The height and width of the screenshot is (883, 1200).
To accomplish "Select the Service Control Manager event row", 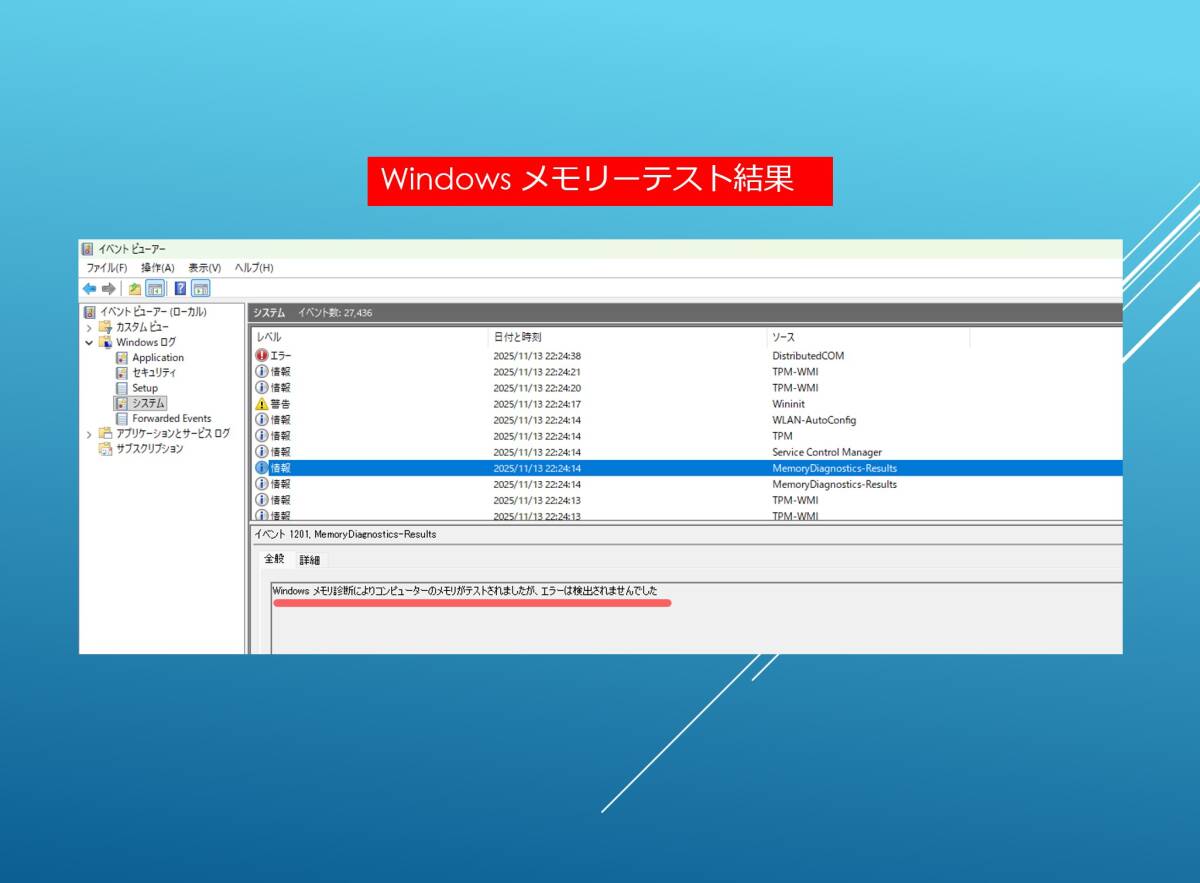I will point(826,452).
